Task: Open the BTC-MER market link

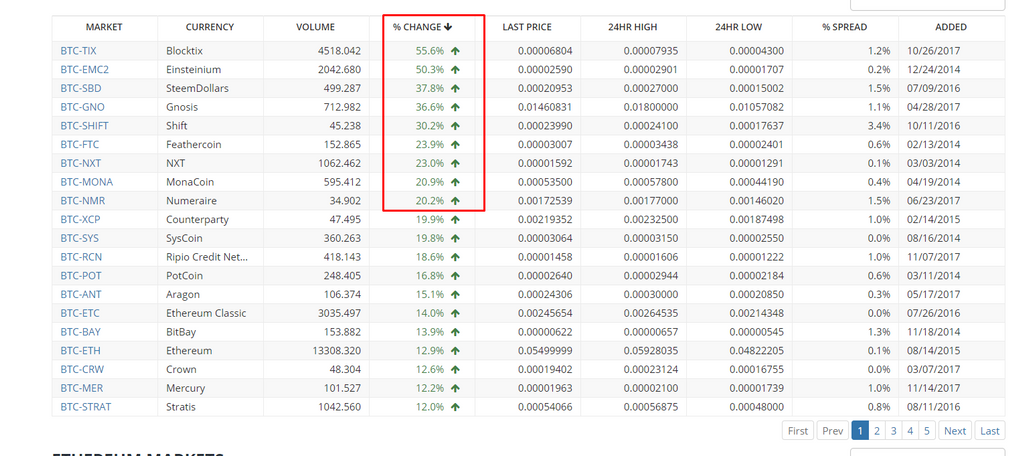Action: (82, 388)
